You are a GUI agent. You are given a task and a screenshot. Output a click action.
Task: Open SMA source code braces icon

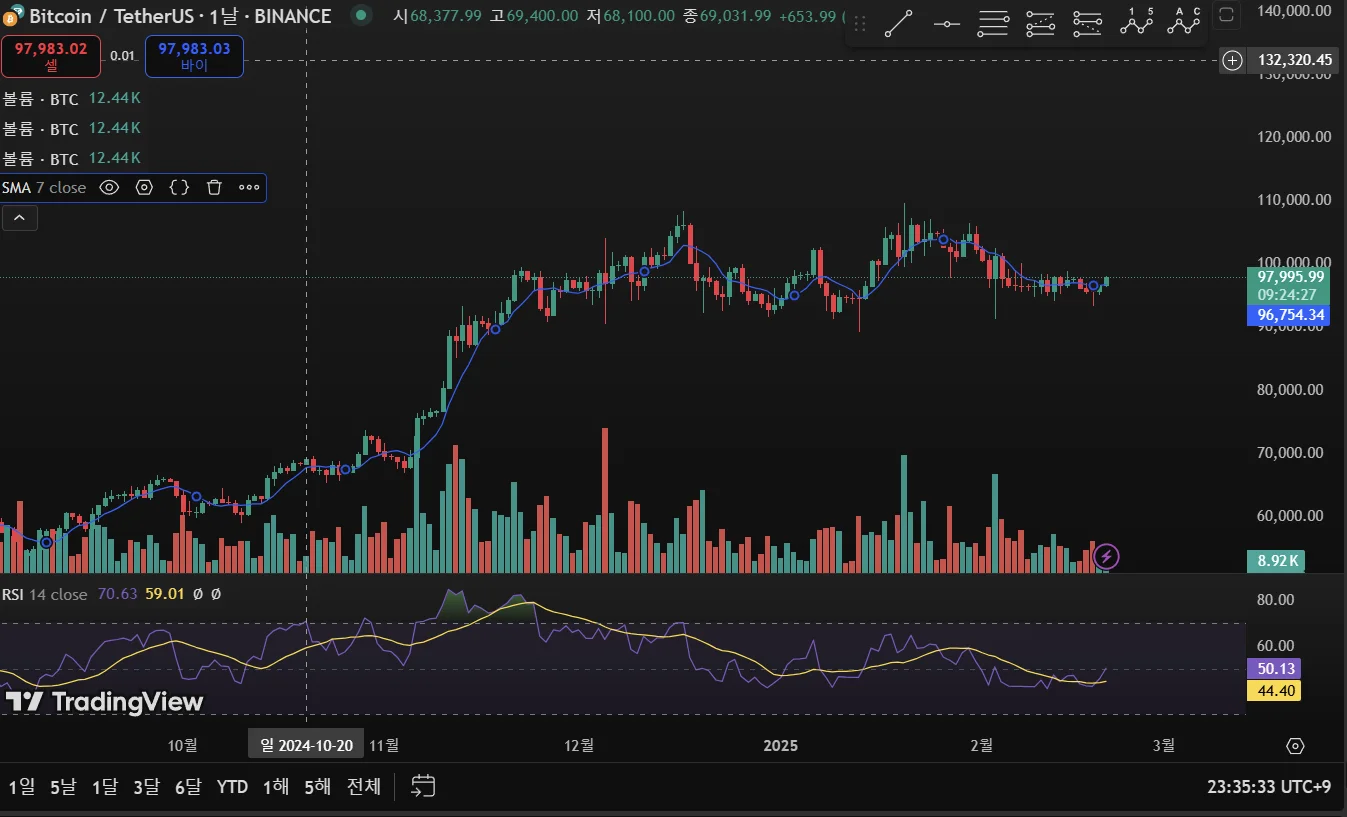point(179,187)
